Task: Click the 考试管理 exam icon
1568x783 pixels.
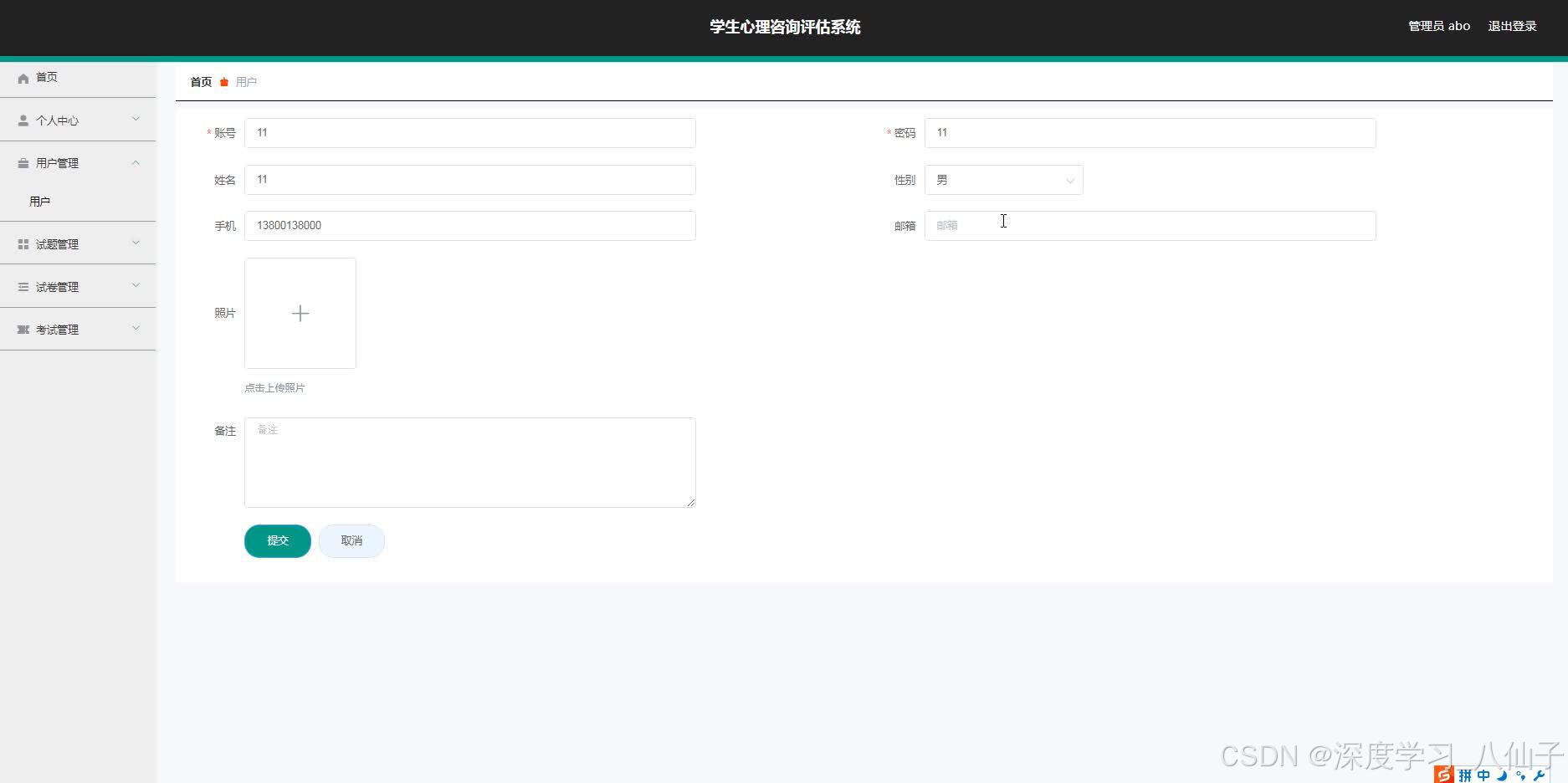Action: coord(23,329)
